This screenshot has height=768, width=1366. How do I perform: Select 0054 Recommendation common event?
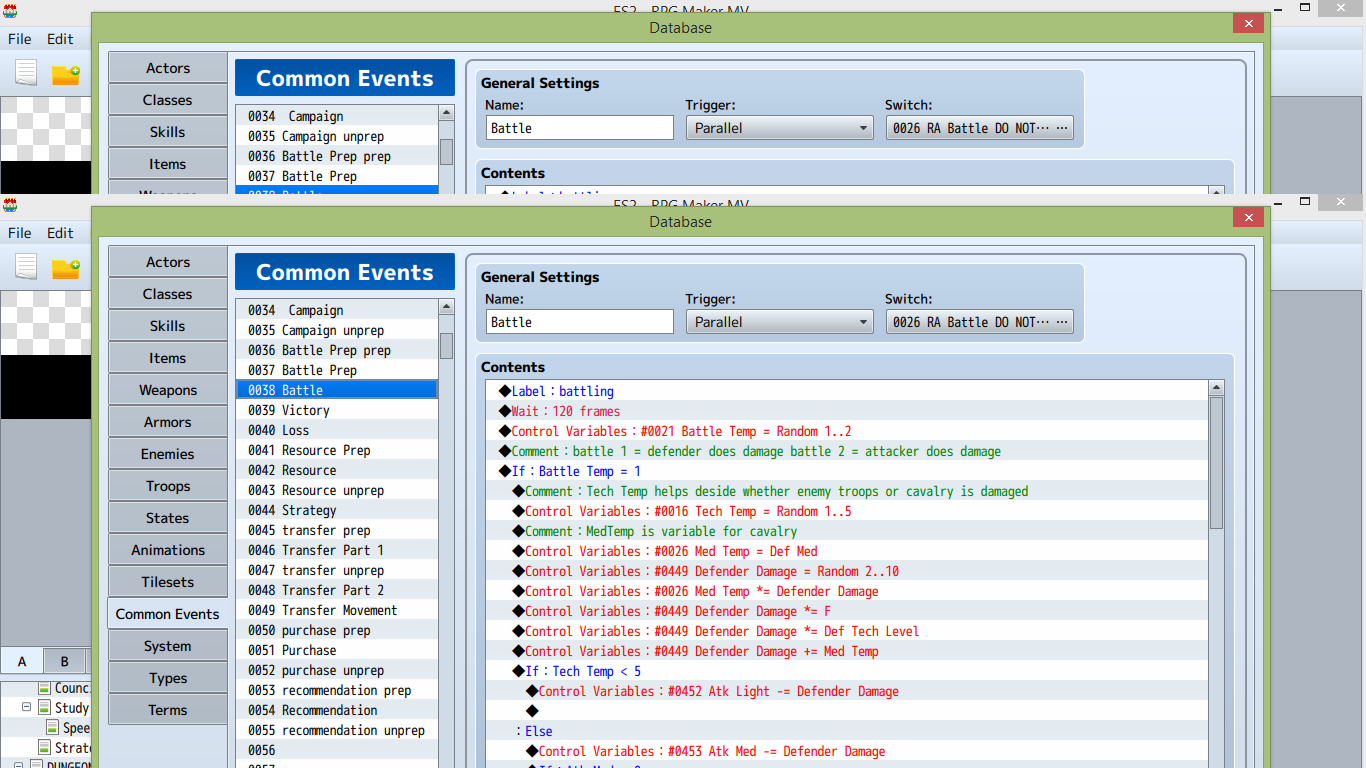(x=337, y=710)
